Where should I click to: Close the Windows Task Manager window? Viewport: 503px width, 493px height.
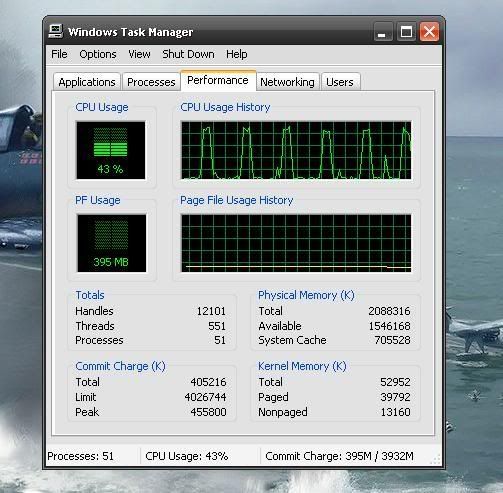429,32
